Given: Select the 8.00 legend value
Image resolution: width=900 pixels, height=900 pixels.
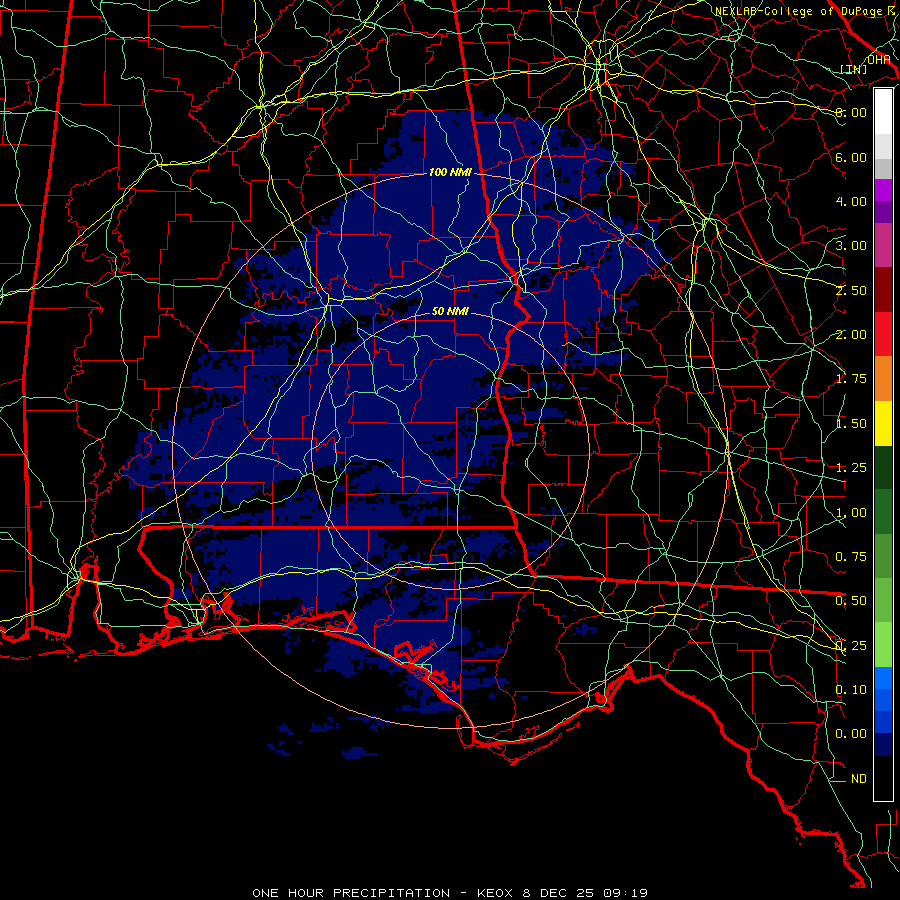Looking at the screenshot, I should (x=851, y=112).
